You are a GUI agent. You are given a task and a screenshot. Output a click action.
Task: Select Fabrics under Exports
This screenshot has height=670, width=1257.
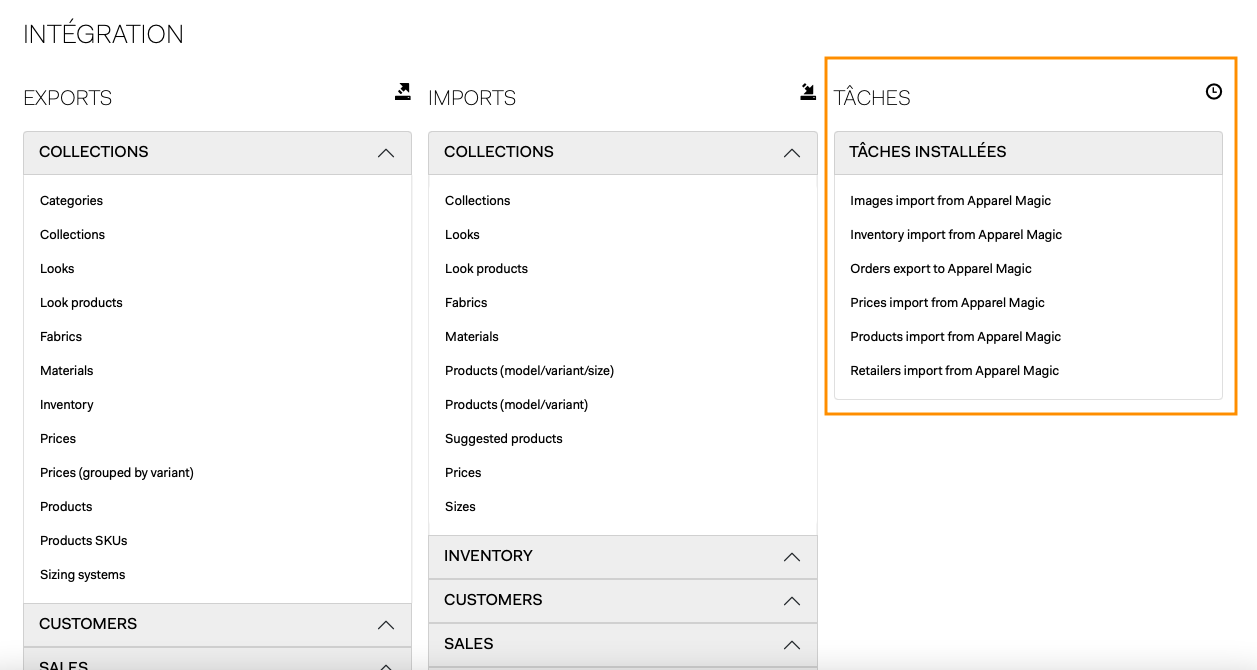(61, 337)
